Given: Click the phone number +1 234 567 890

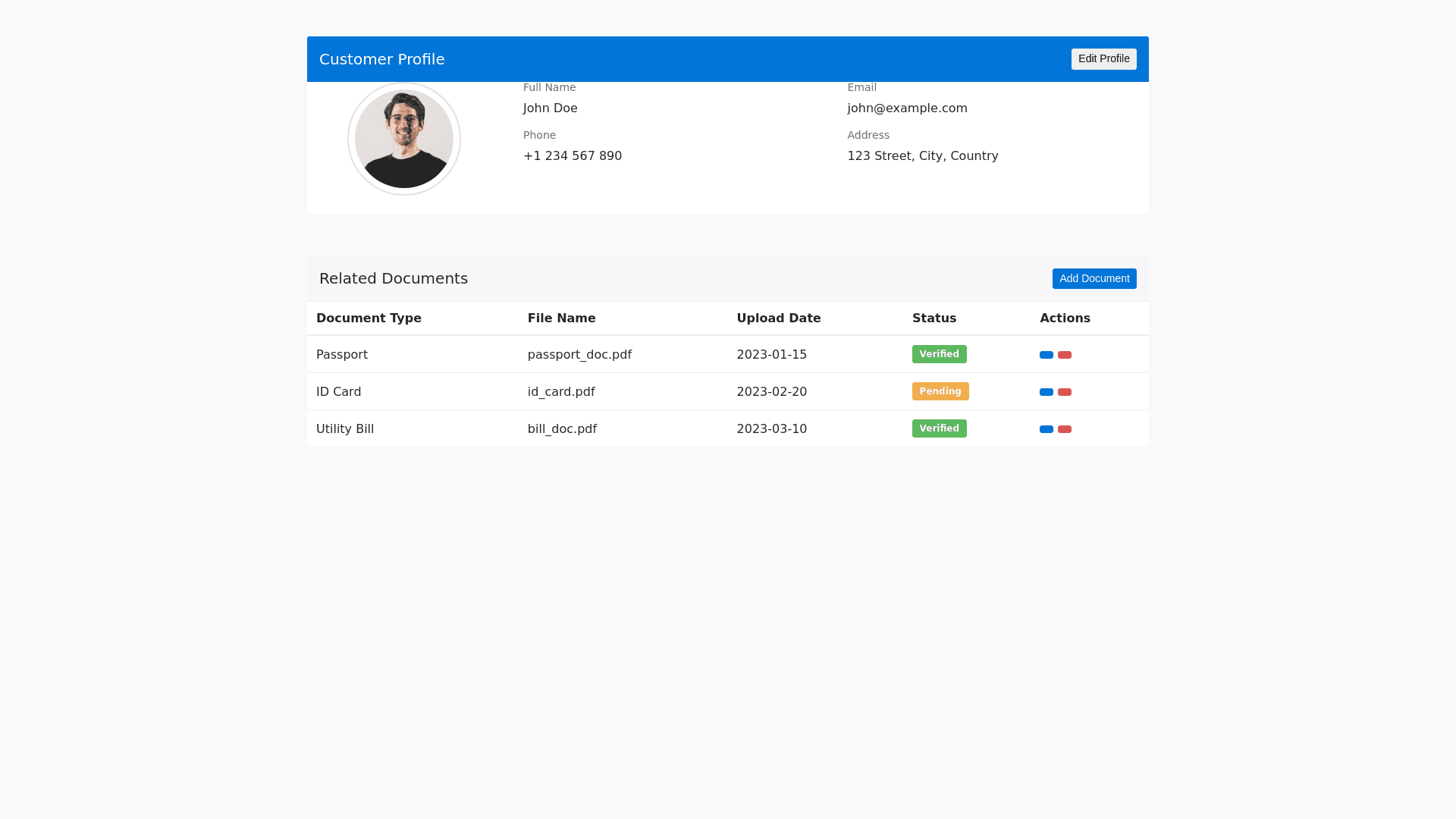Looking at the screenshot, I should click(572, 156).
